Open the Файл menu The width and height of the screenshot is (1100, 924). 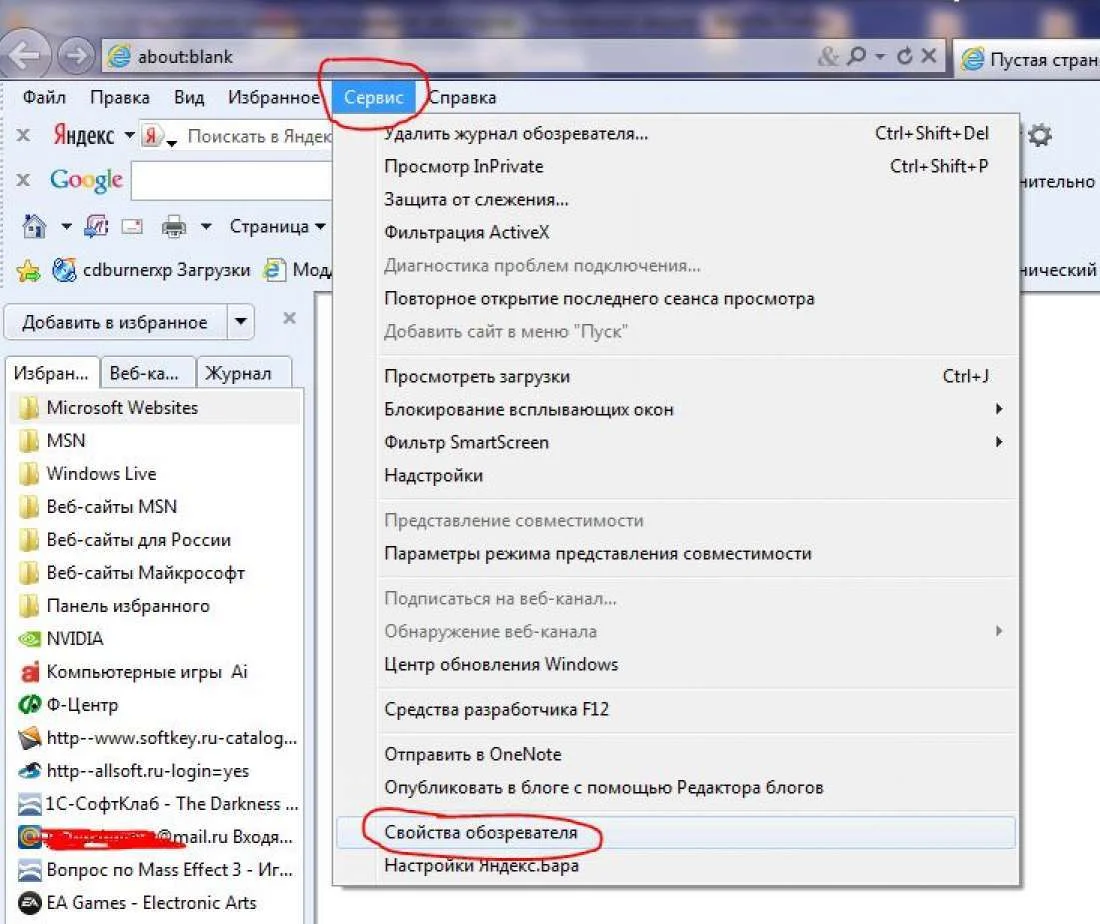44,97
